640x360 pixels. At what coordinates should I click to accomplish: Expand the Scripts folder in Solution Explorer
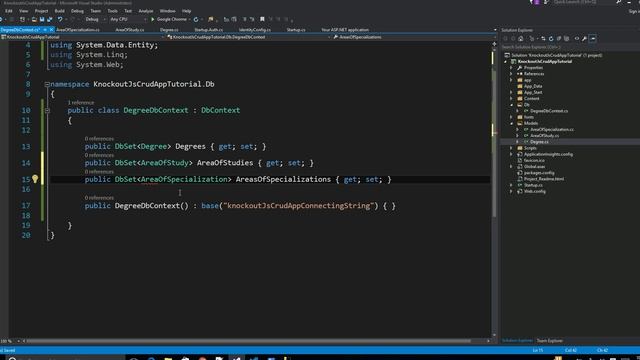[x=511, y=148]
